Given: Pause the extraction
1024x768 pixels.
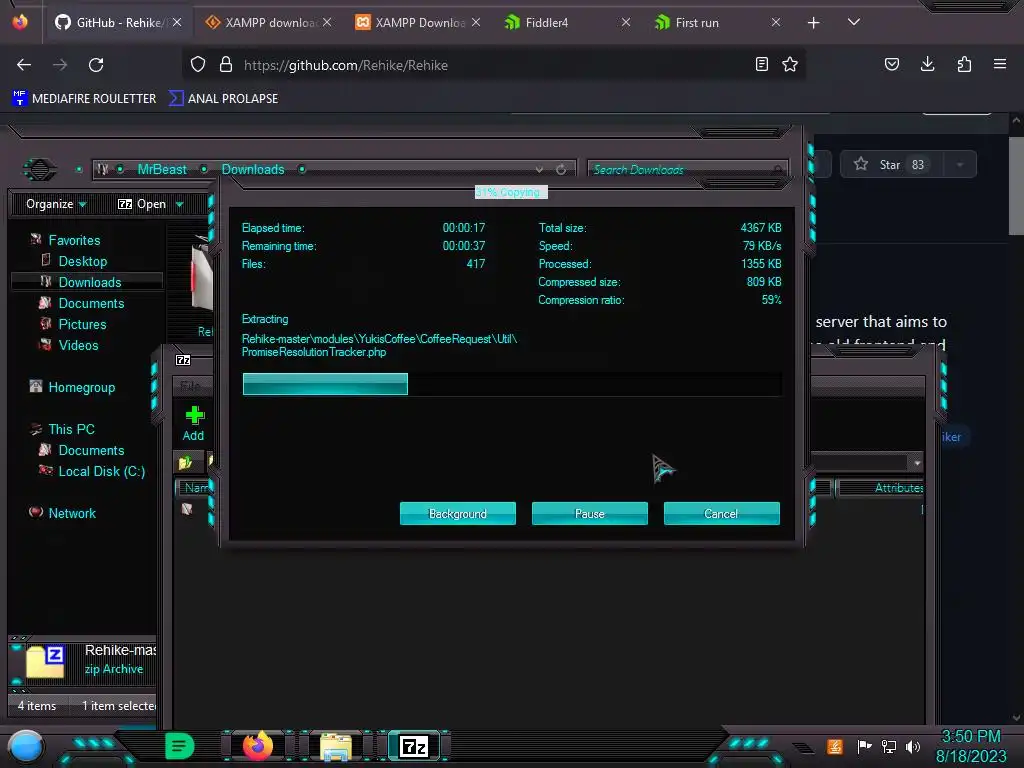Looking at the screenshot, I should 589,513.
